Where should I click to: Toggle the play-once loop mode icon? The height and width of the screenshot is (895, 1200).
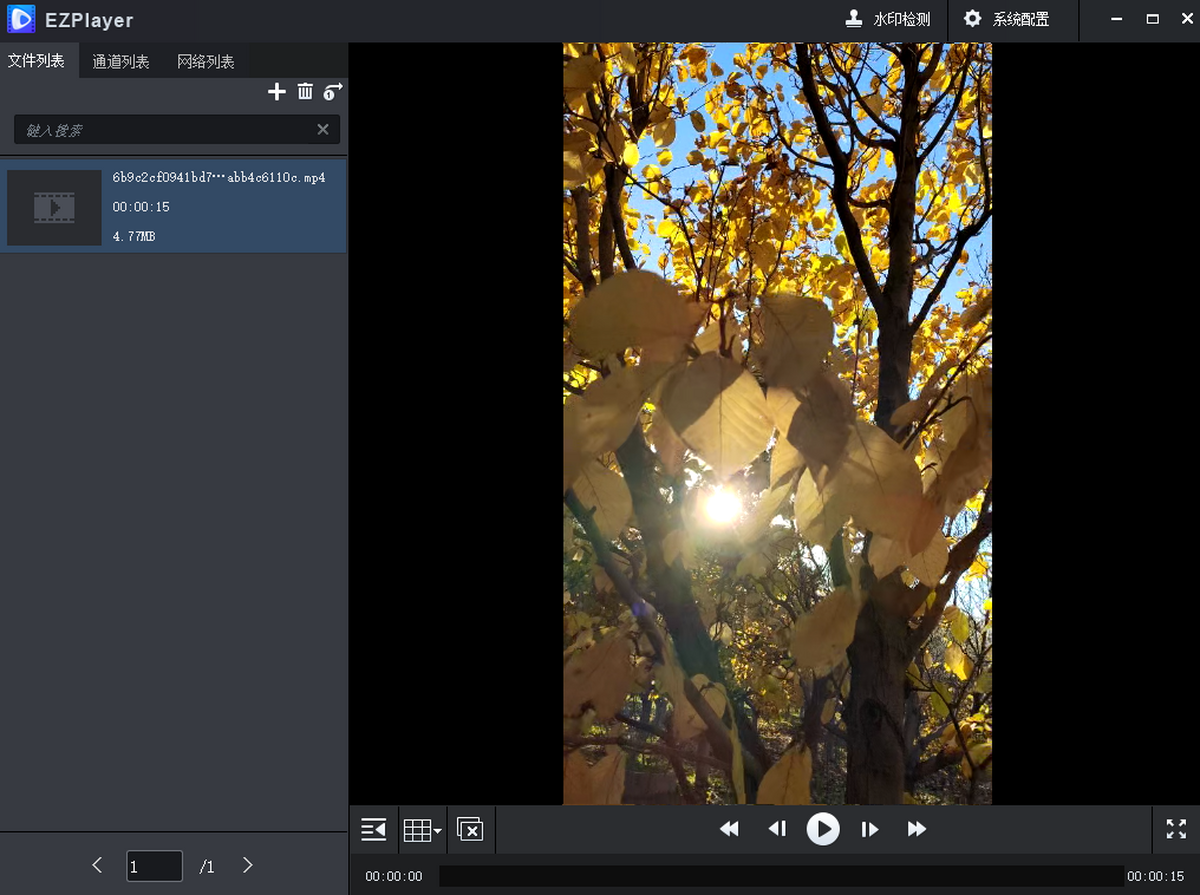tap(333, 92)
